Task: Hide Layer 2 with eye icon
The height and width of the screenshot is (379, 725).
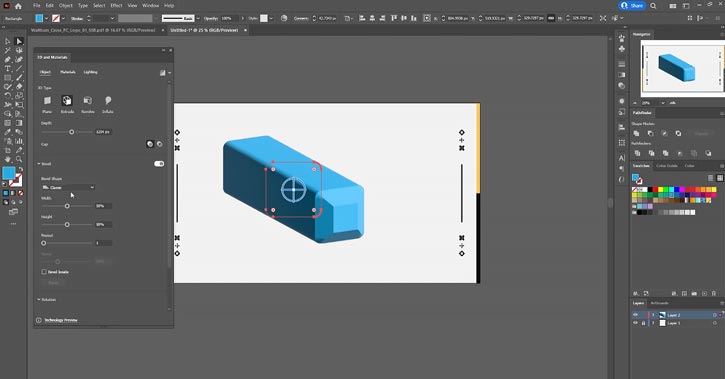Action: pyautogui.click(x=635, y=315)
